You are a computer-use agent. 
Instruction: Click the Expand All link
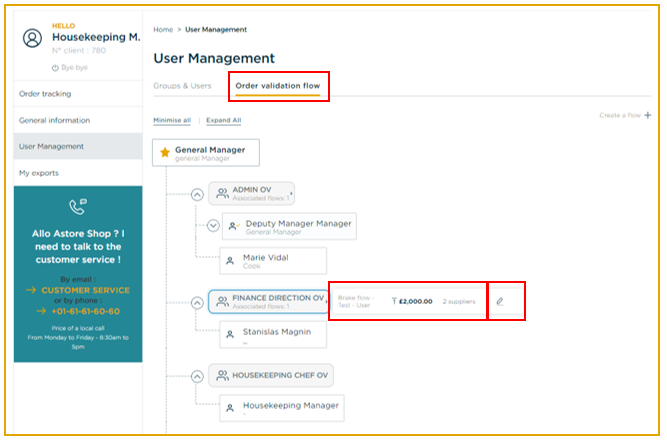(224, 120)
